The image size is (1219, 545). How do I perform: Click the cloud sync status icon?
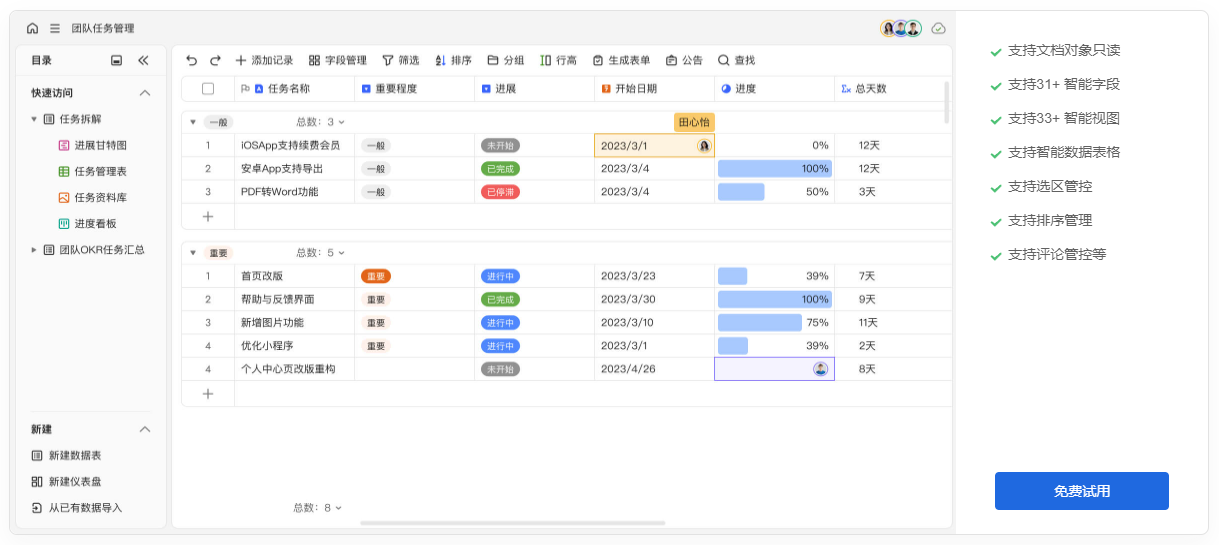pos(938,29)
